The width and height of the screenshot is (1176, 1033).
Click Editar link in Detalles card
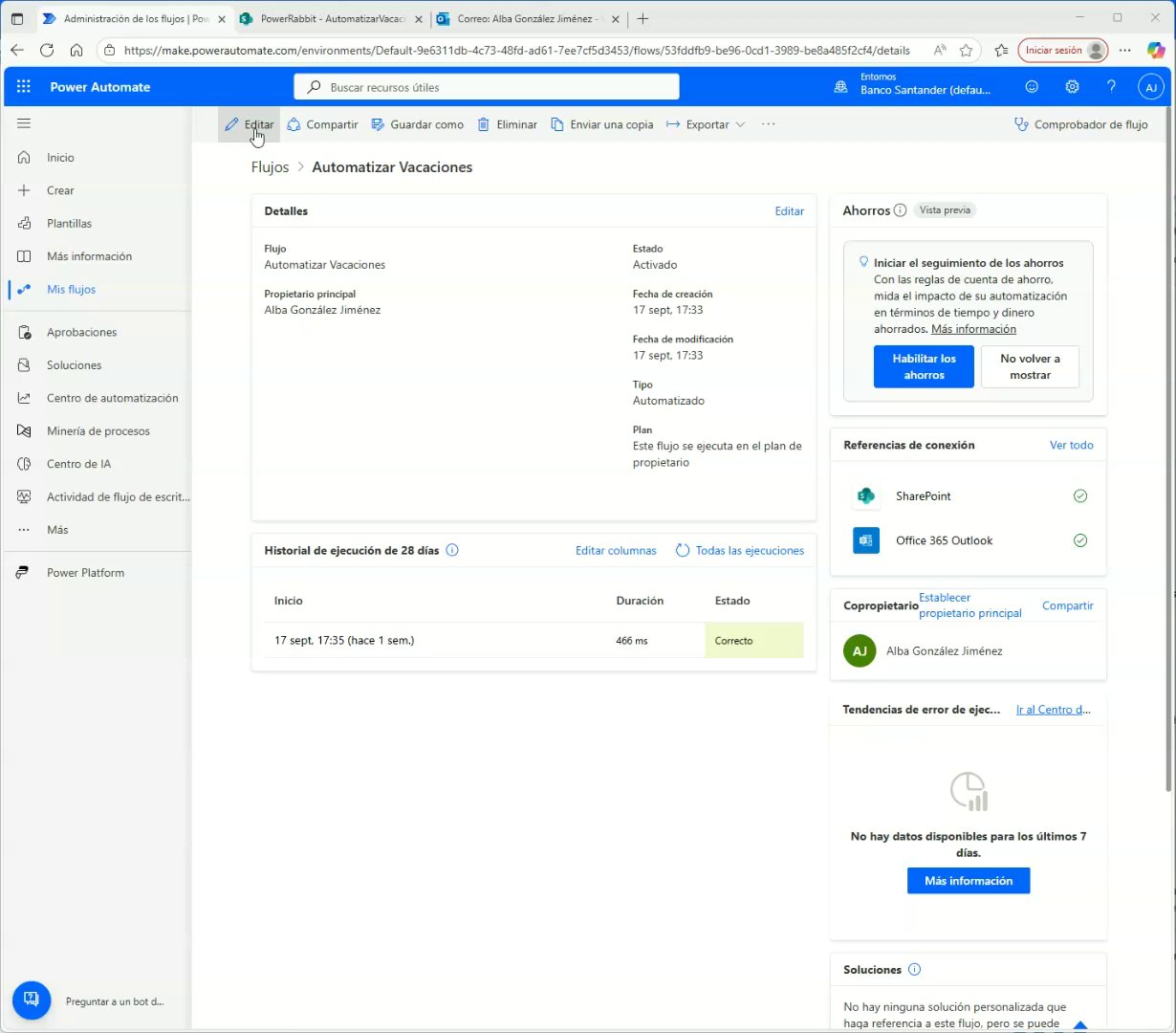pyautogui.click(x=789, y=211)
